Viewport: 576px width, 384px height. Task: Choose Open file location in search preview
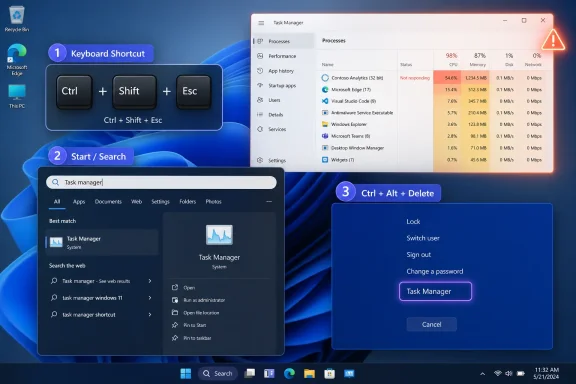click(196, 313)
